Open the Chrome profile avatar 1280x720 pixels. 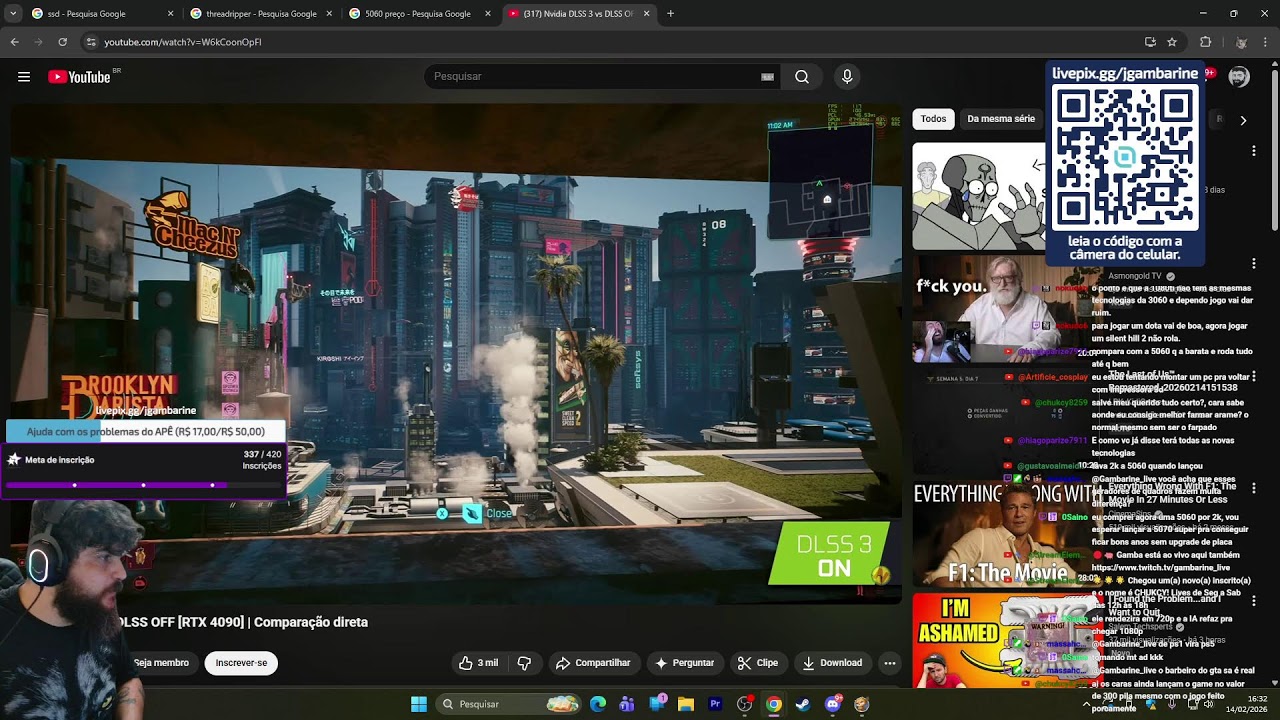pyautogui.click(x=1241, y=42)
